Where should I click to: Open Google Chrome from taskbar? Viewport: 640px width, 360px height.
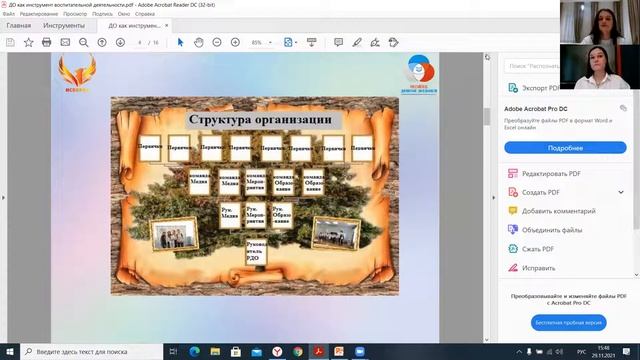298,351
